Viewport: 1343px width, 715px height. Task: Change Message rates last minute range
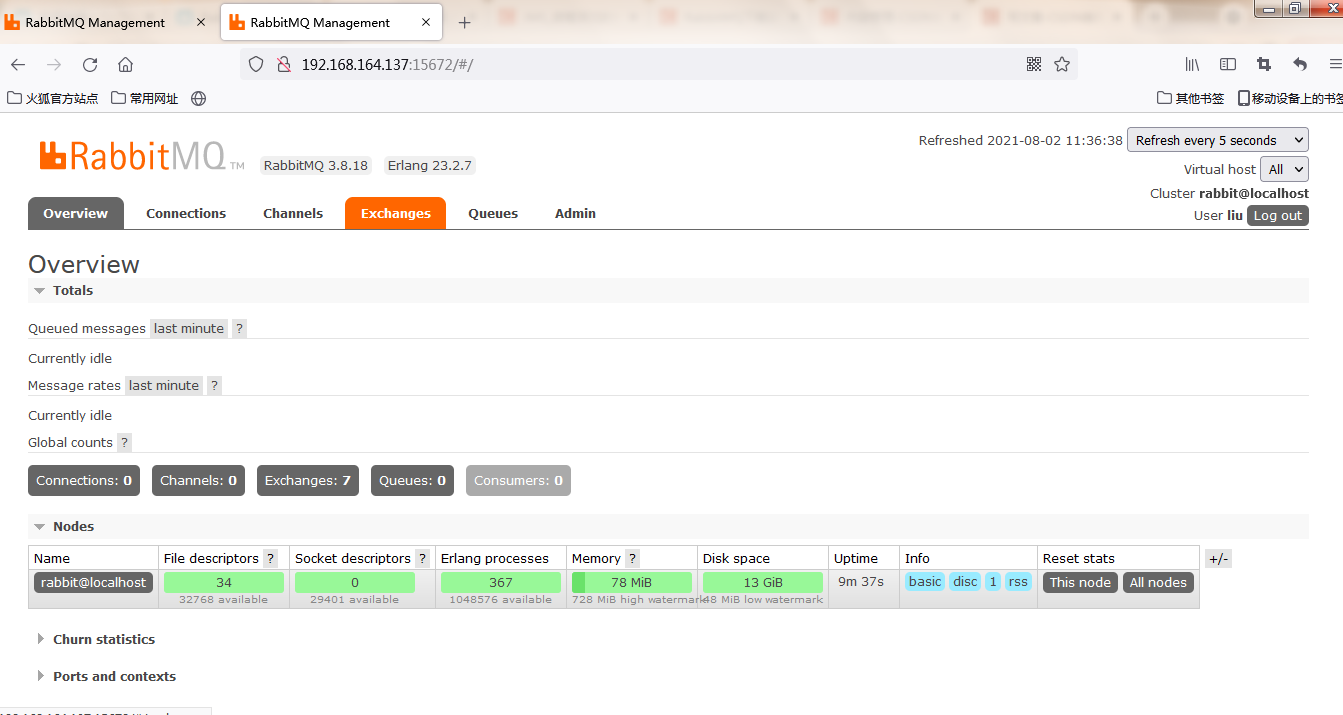pyautogui.click(x=164, y=385)
